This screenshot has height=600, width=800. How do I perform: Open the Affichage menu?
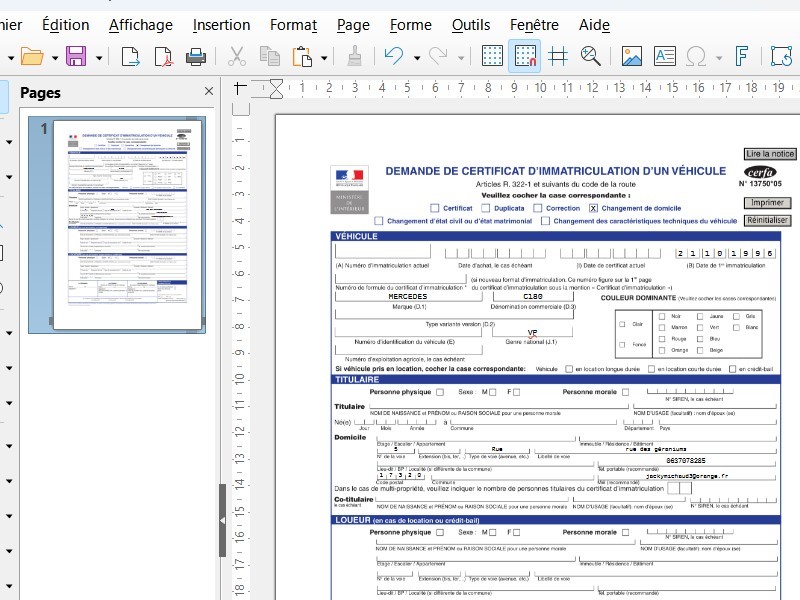click(x=140, y=25)
